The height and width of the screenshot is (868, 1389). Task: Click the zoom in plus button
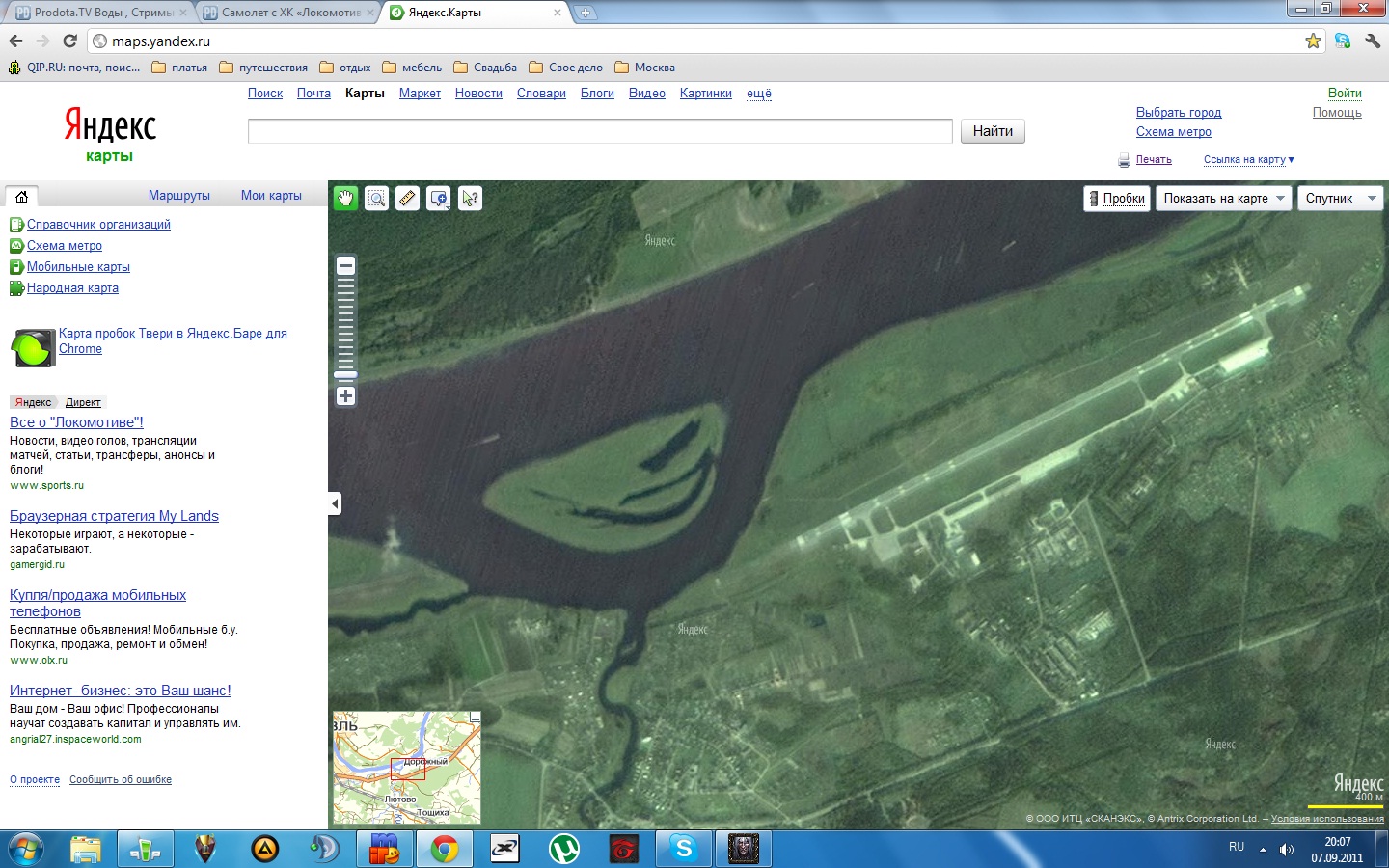345,396
